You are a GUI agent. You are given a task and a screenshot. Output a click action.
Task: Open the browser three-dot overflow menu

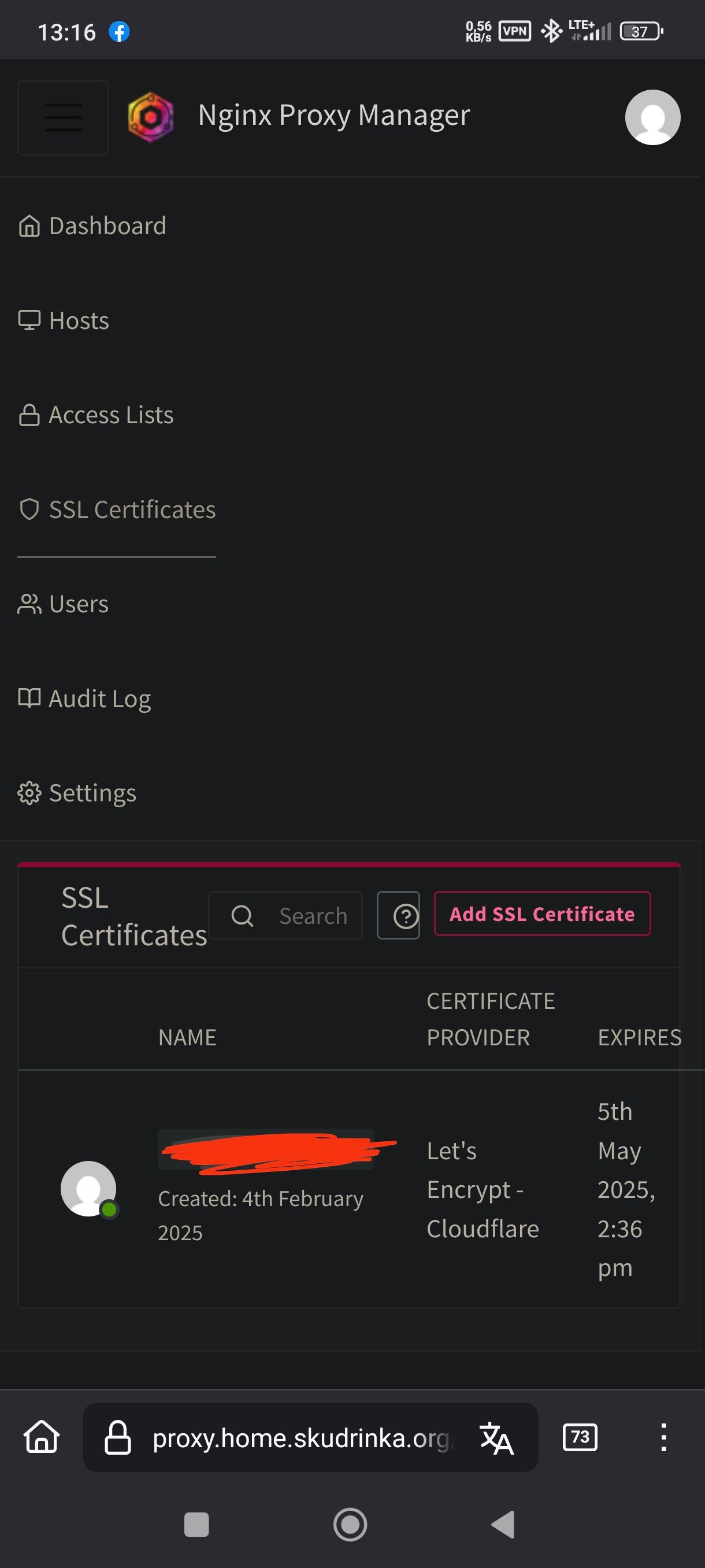[x=663, y=1437]
